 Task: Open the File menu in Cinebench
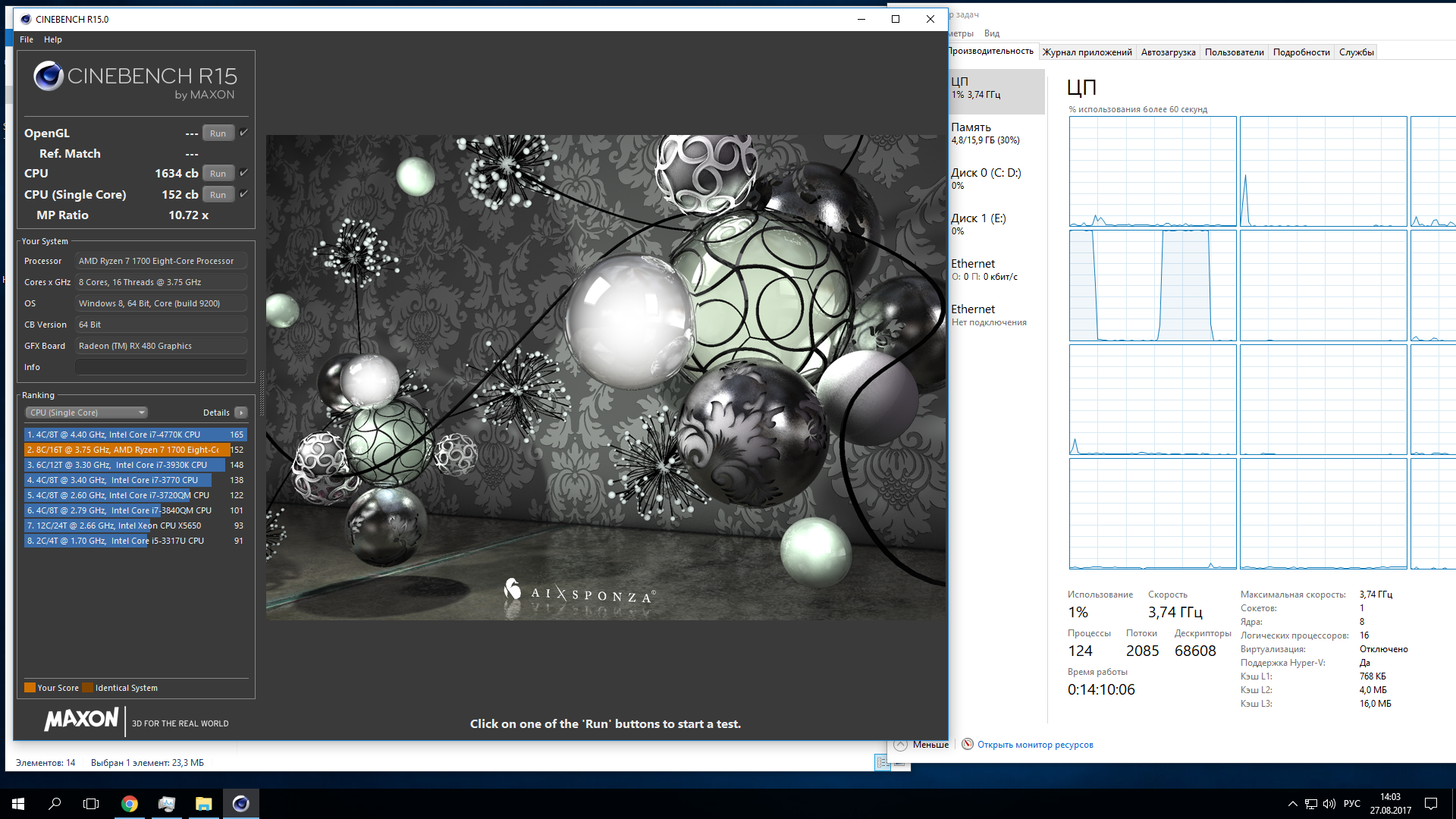(x=27, y=39)
